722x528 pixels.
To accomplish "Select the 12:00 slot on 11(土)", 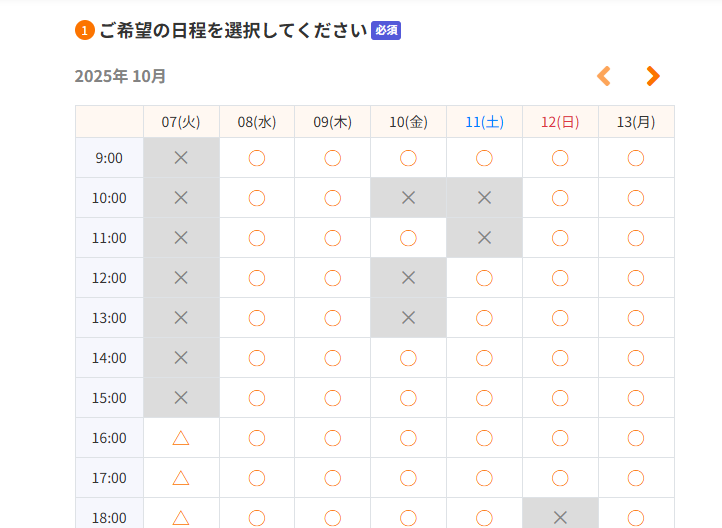I will click(x=484, y=278).
